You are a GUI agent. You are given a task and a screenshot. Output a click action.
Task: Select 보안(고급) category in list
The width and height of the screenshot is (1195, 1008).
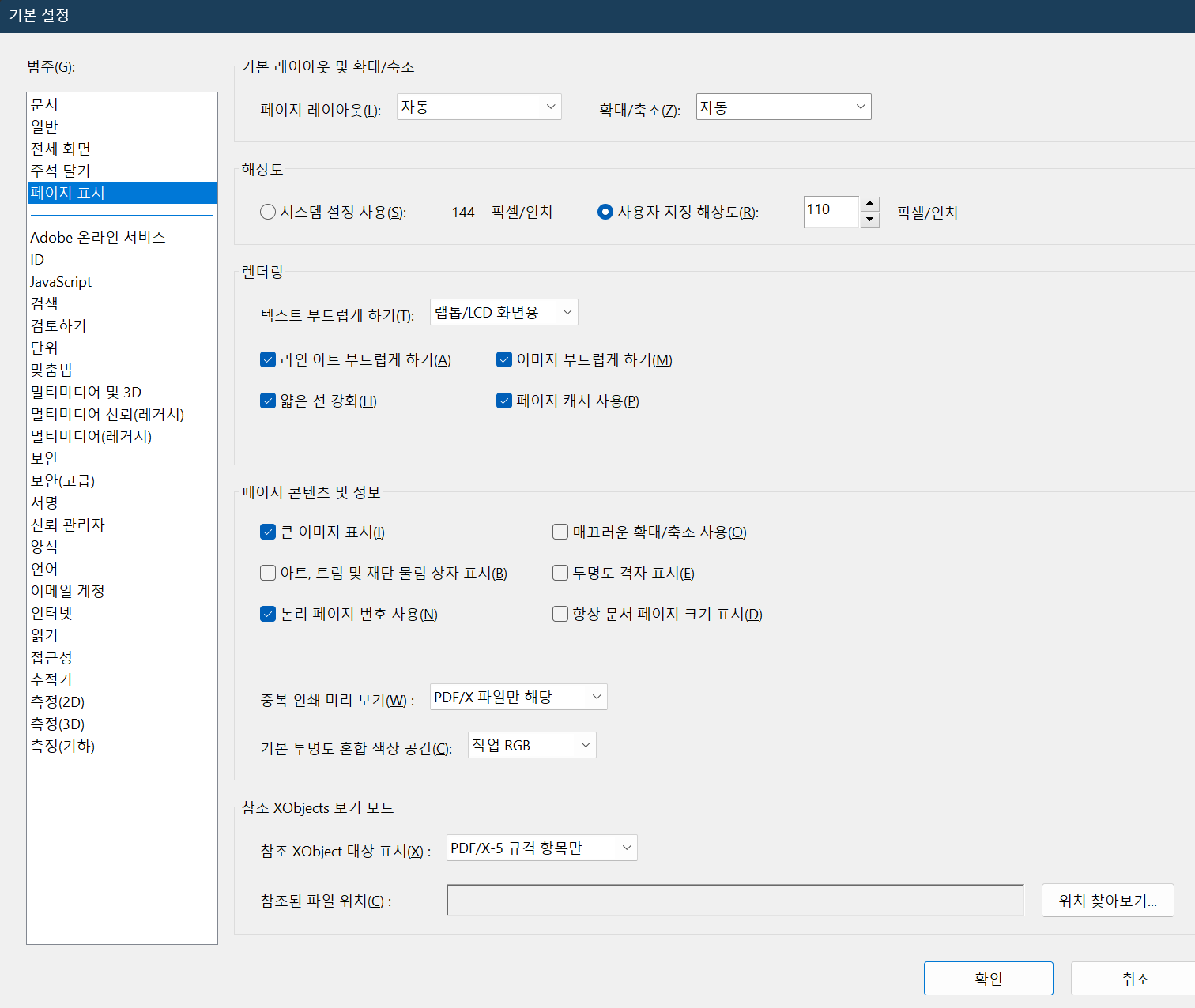pyautogui.click(x=62, y=480)
